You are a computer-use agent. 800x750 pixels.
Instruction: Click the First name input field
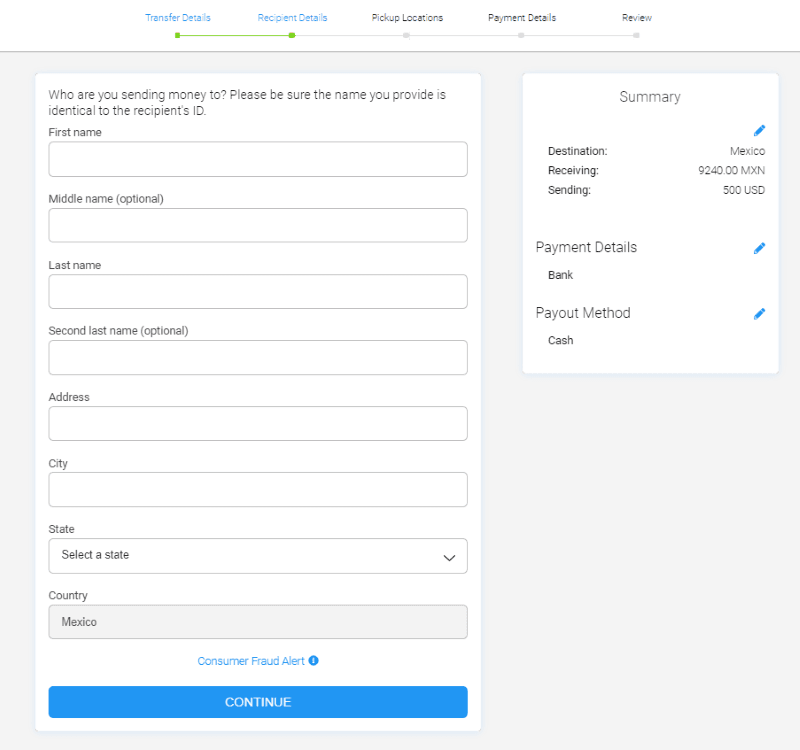[x=257, y=159]
